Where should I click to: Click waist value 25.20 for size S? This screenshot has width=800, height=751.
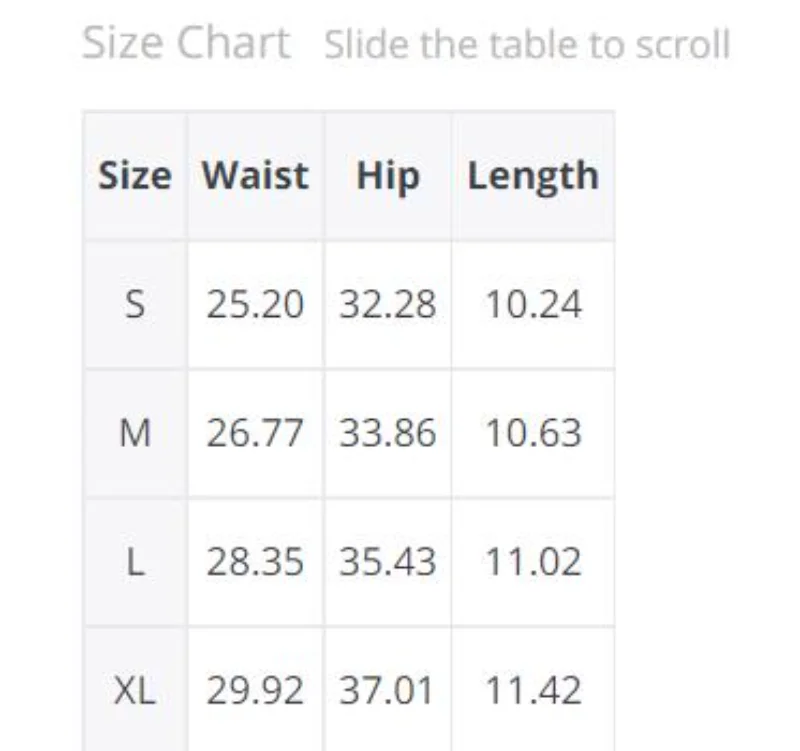coord(255,304)
